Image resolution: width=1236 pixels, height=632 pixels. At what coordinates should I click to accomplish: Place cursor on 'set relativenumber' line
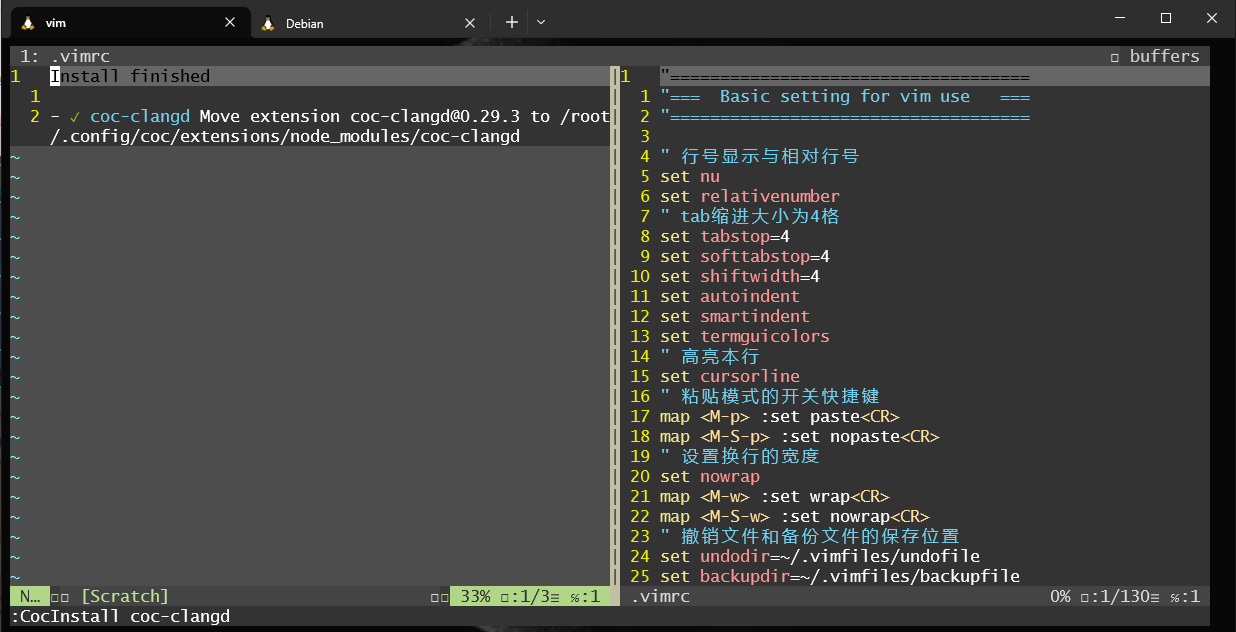(x=750, y=196)
